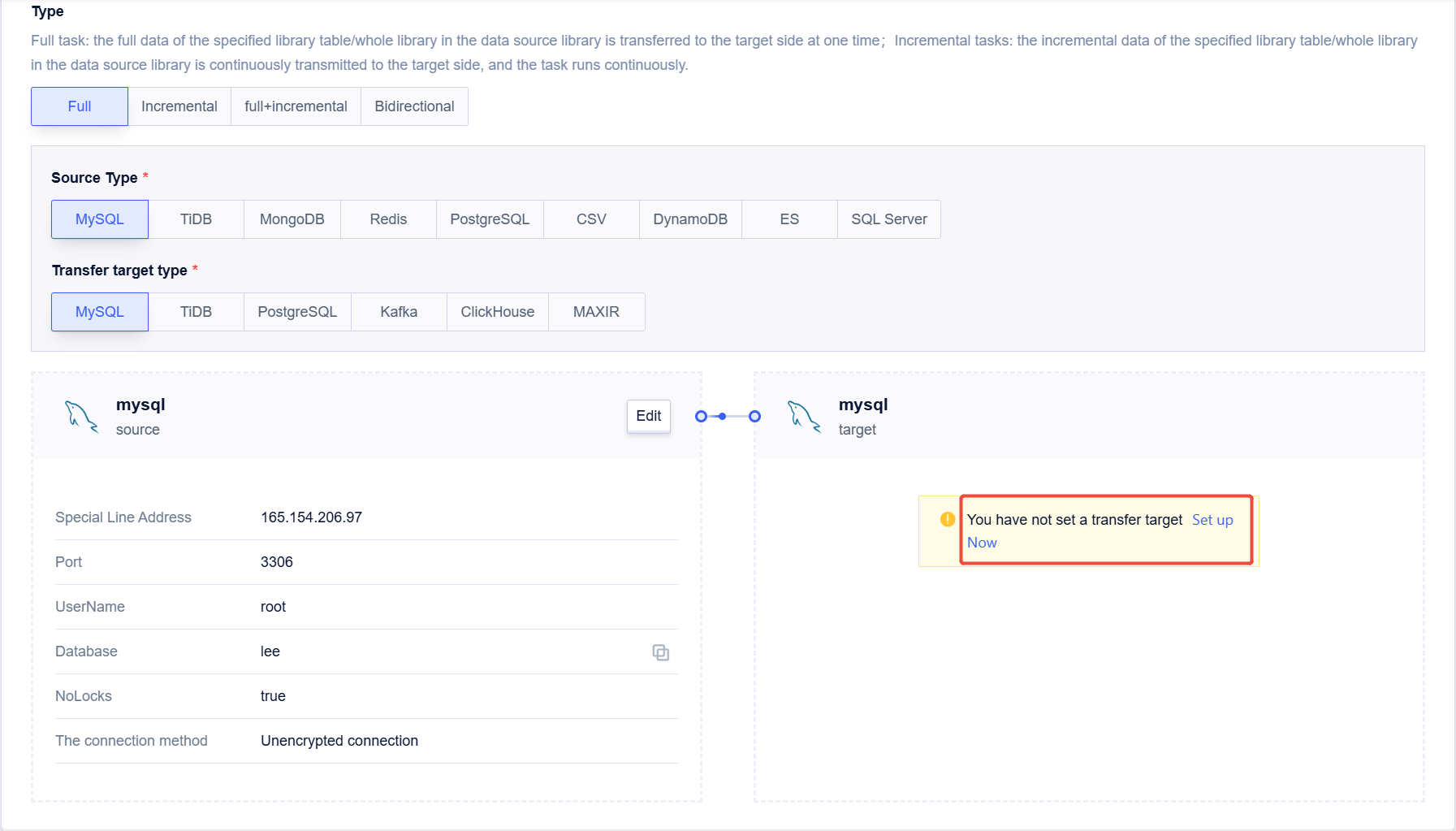1456x831 pixels.
Task: Select ES as source type
Action: (789, 219)
